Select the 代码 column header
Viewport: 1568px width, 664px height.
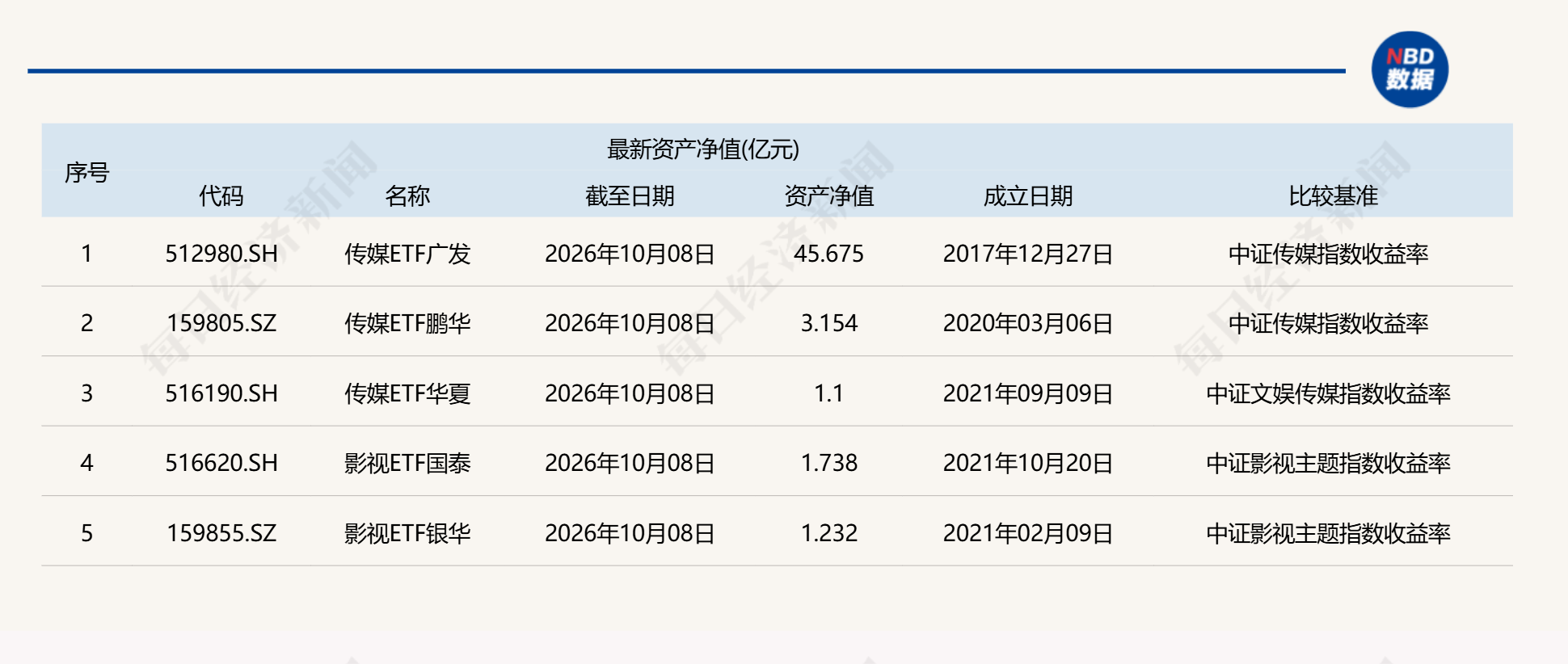pos(221,195)
